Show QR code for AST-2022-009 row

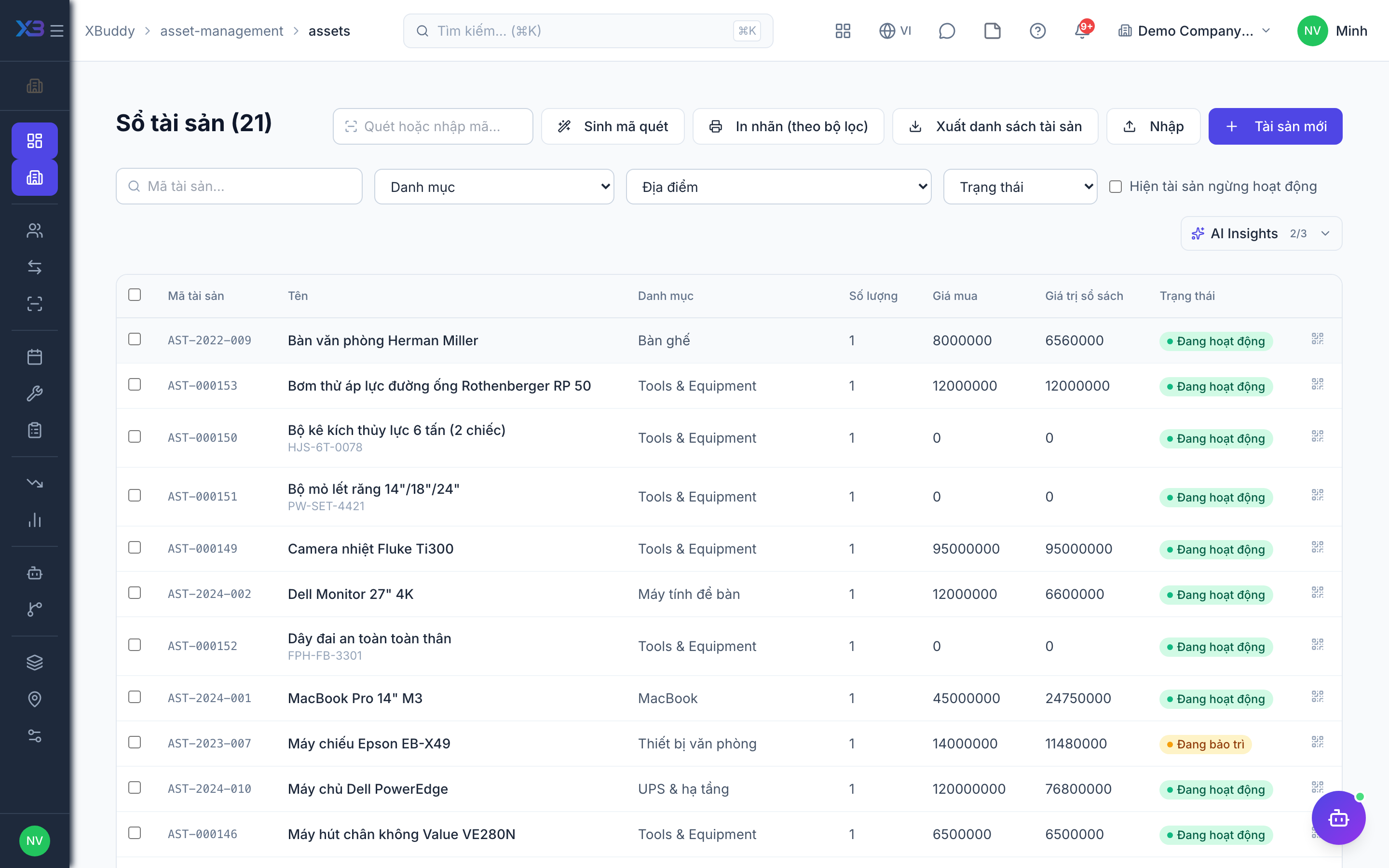(x=1317, y=339)
